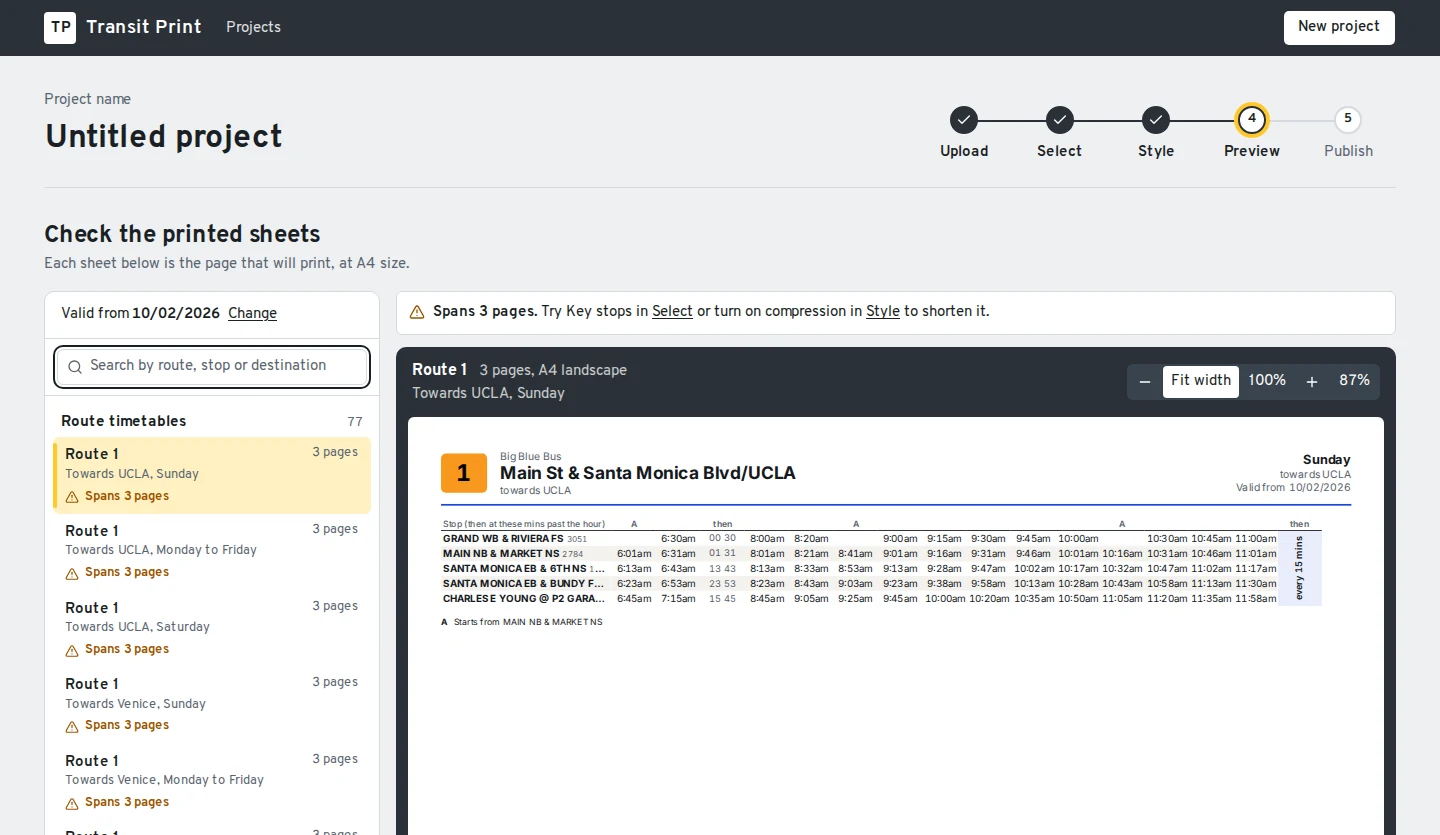Image resolution: width=1440 pixels, height=835 pixels.
Task: Focus the route search field
Action: 212,367
